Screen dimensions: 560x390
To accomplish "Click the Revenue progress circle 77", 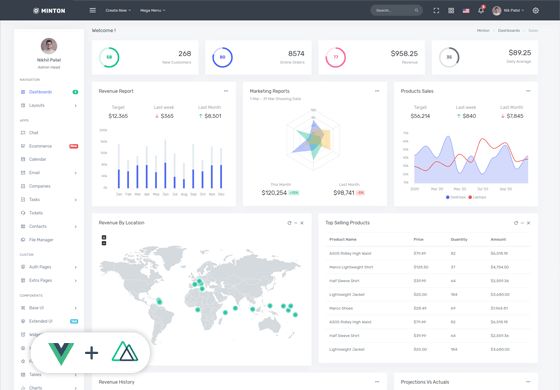I will click(x=335, y=57).
